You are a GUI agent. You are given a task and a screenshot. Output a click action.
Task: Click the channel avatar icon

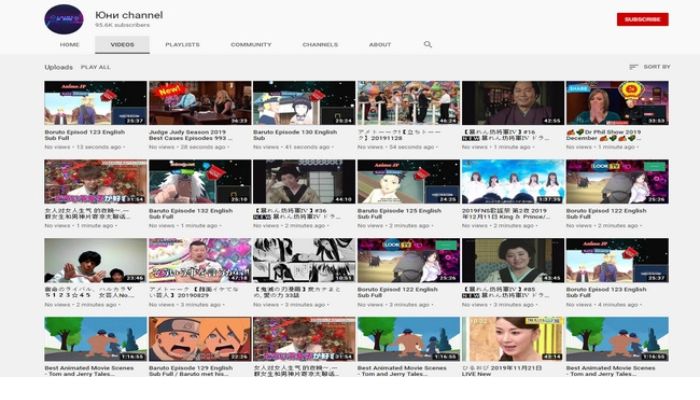pos(64,20)
